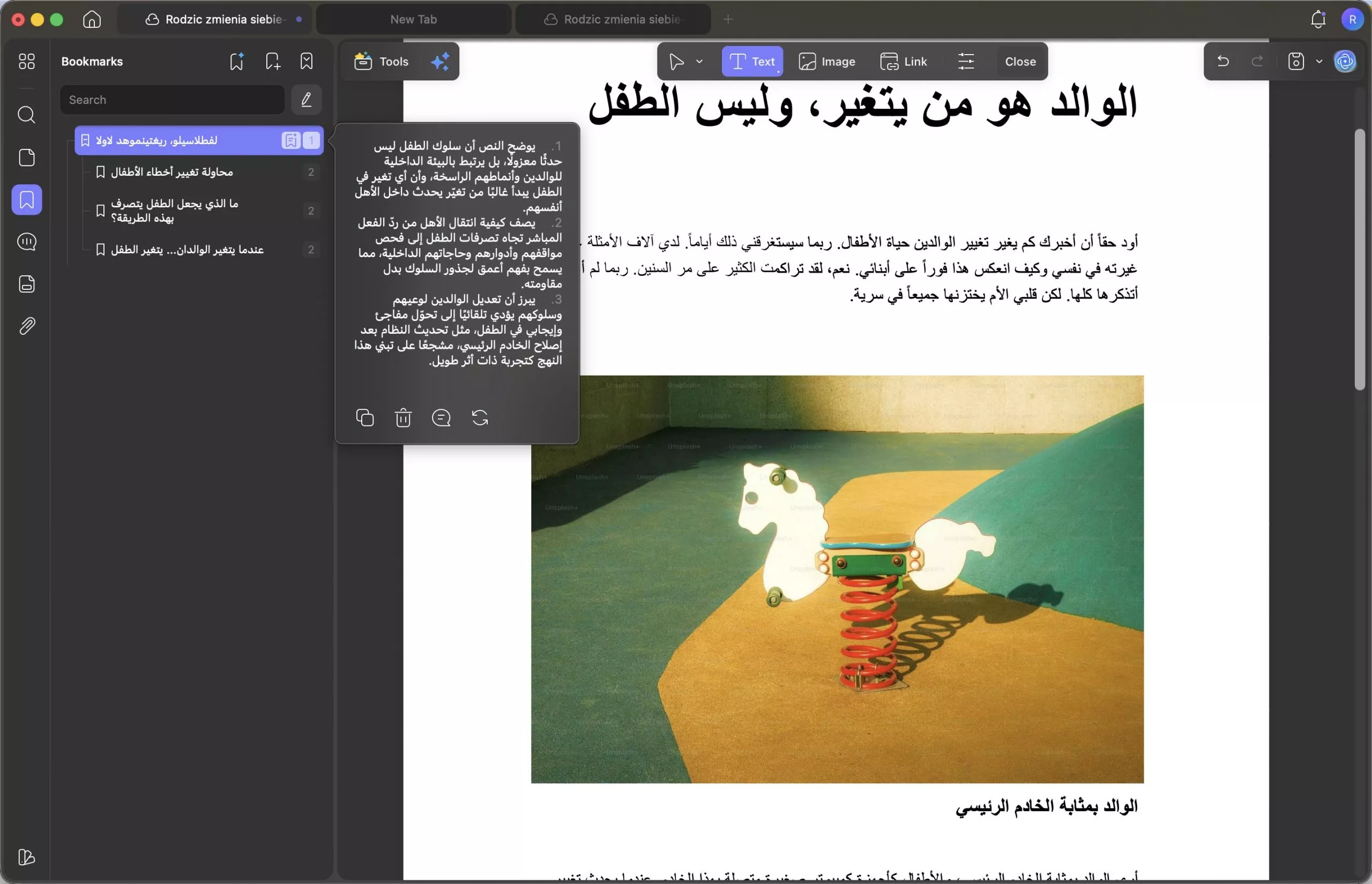Open Search in the left sidebar

[26, 115]
